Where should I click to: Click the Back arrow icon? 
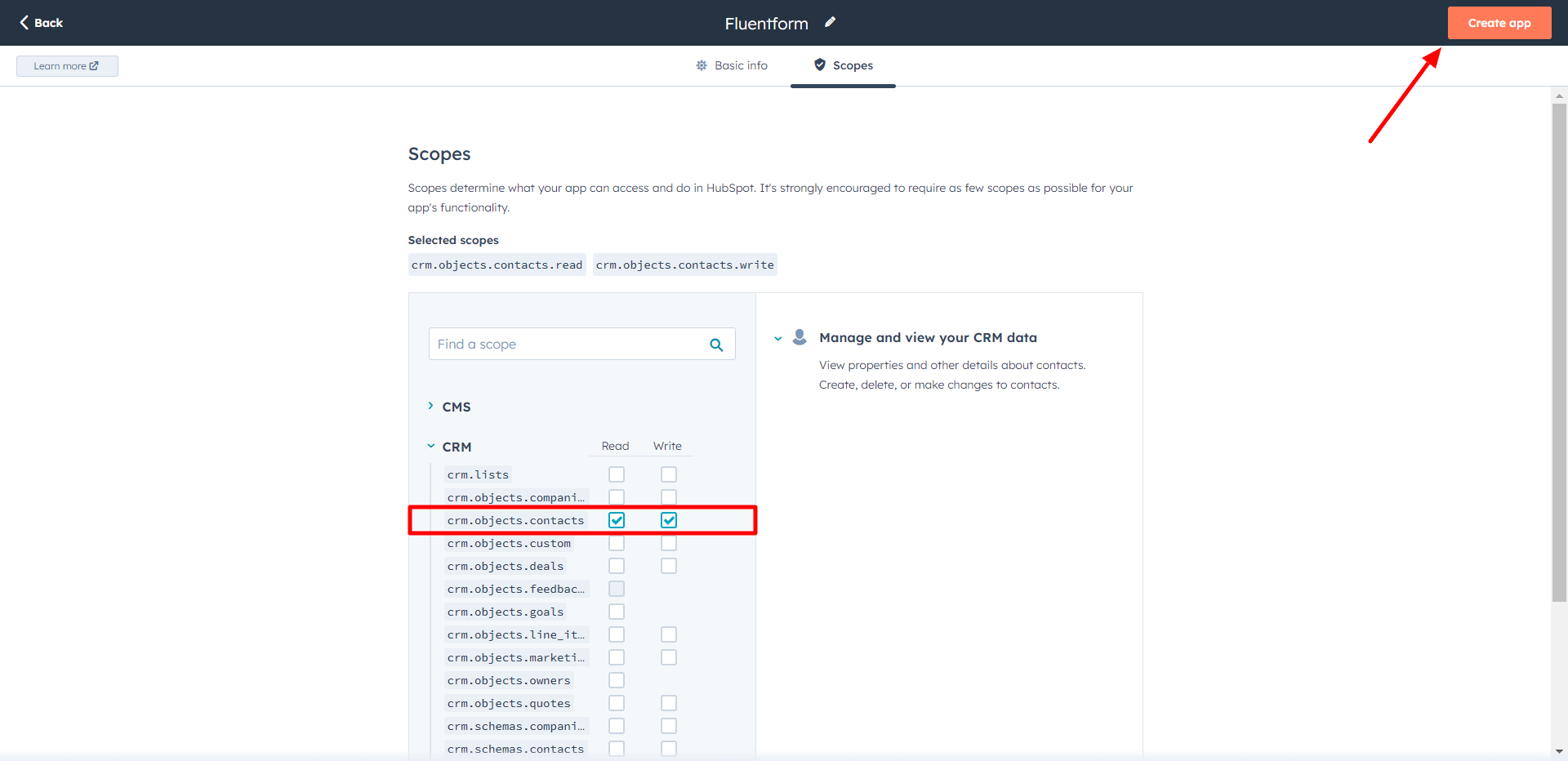coord(24,23)
